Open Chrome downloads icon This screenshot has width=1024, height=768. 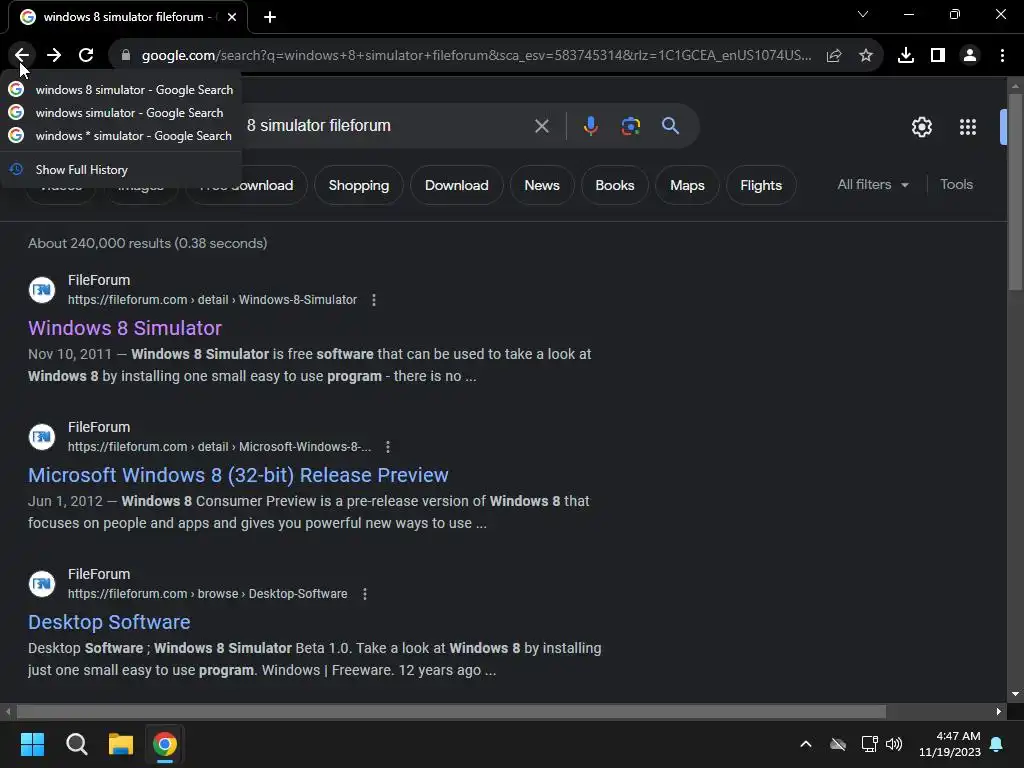point(906,56)
